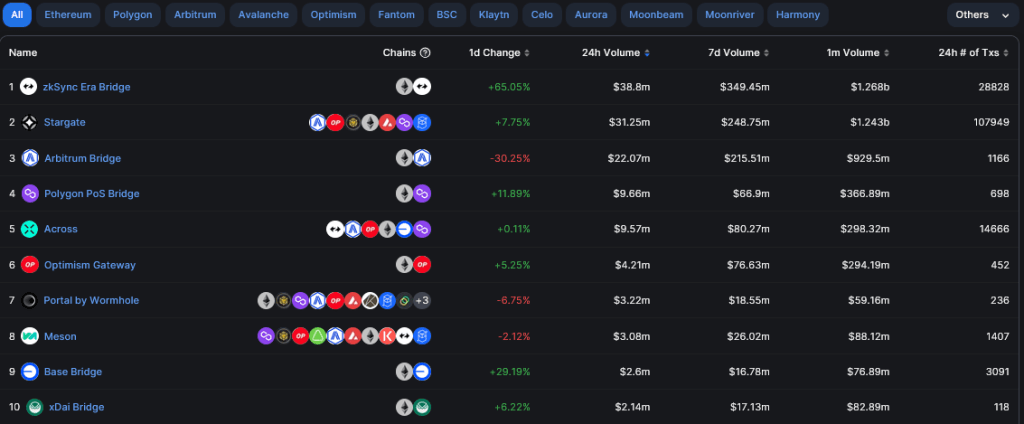1024x424 pixels.
Task: Click the Stargate protocol logo icon
Action: (x=29, y=122)
